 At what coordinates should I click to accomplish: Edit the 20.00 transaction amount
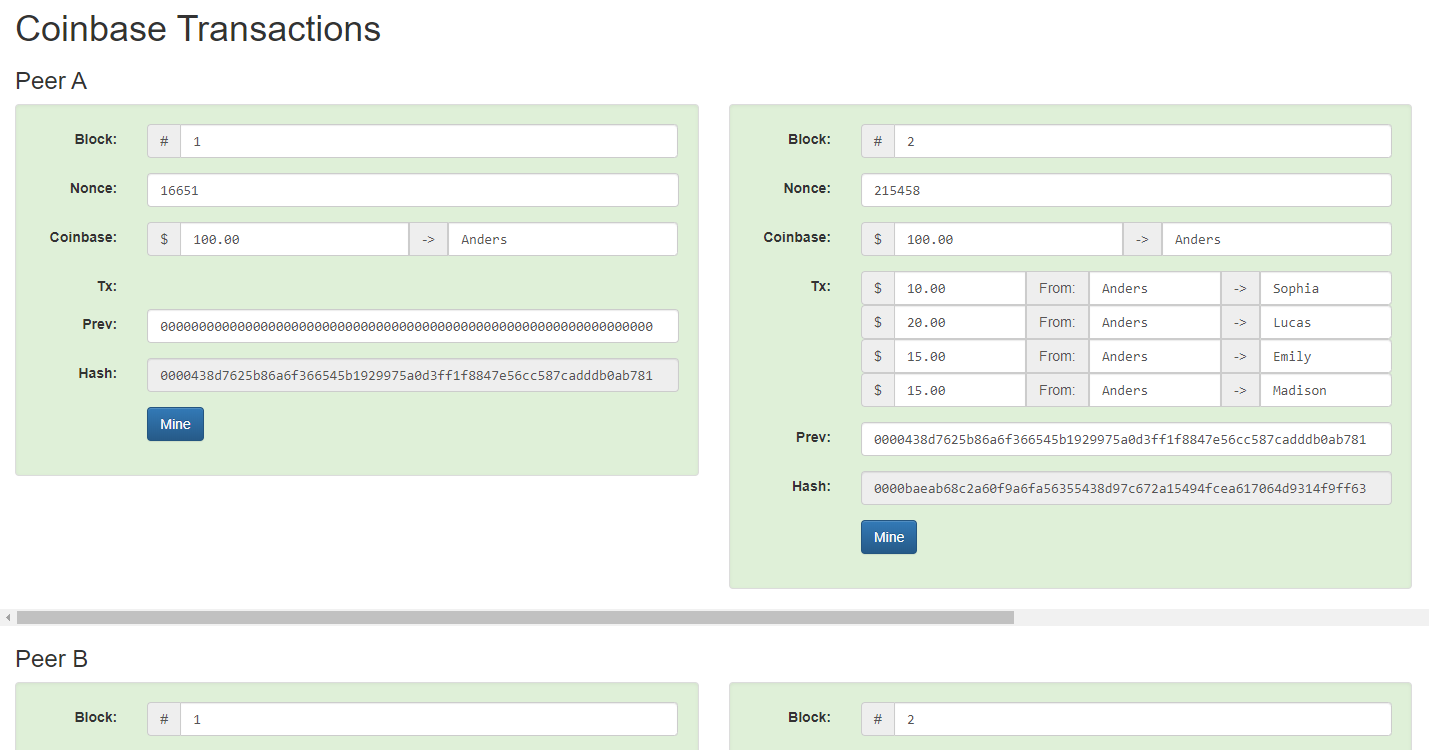click(960, 322)
